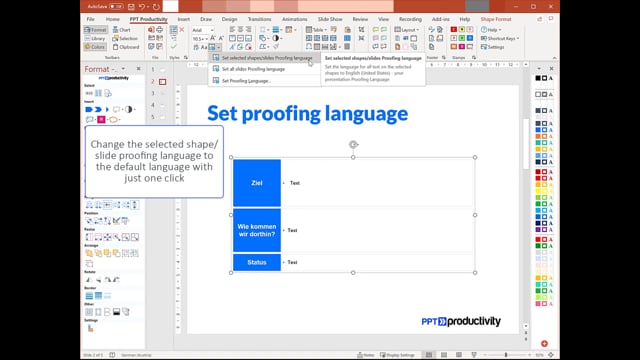Image resolution: width=640 pixels, height=360 pixels.
Task: Expand the Shortcut Keys dropdown
Action: click(x=500, y=38)
